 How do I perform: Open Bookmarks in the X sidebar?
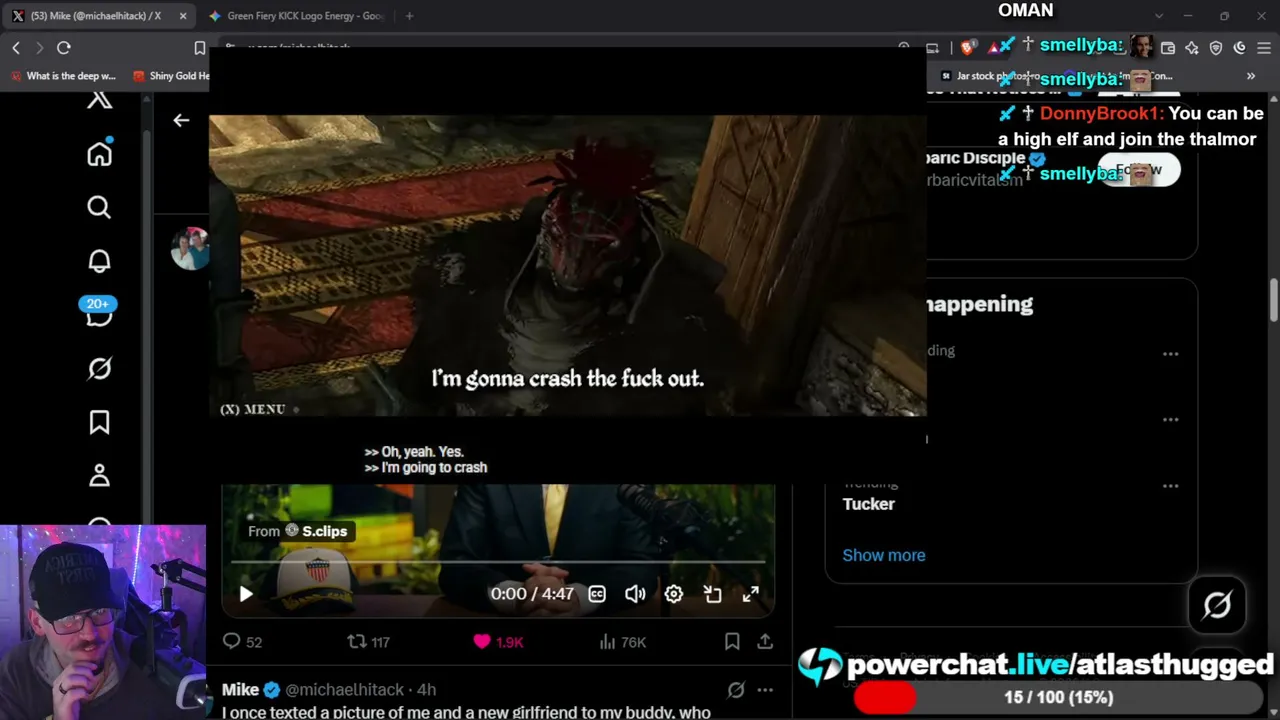[99, 423]
